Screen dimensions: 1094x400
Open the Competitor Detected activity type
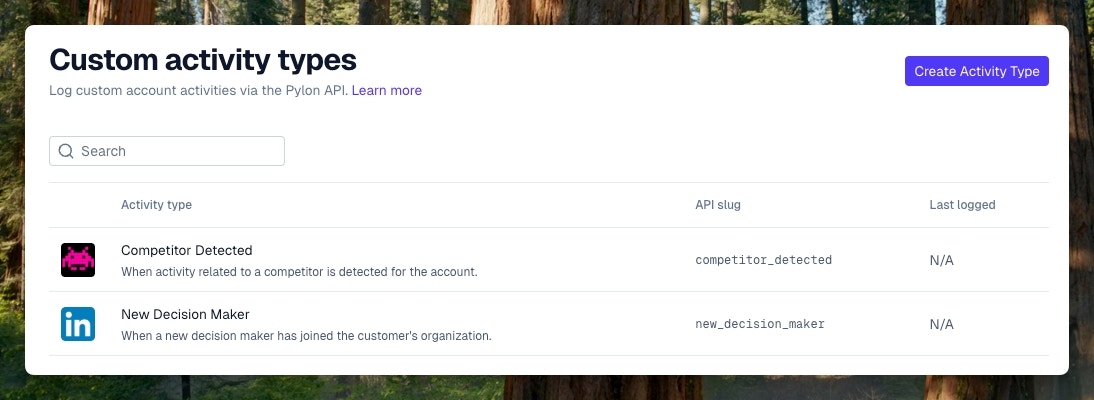[187, 250]
